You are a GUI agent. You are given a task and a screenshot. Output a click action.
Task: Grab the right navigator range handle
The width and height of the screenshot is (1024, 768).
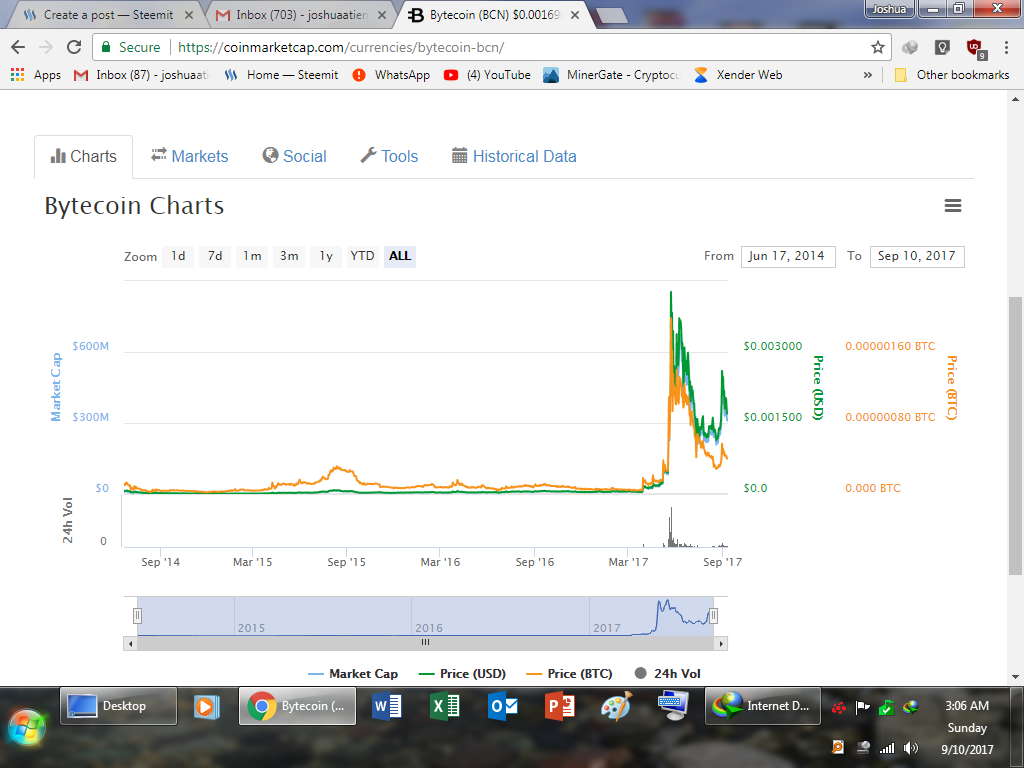point(713,615)
